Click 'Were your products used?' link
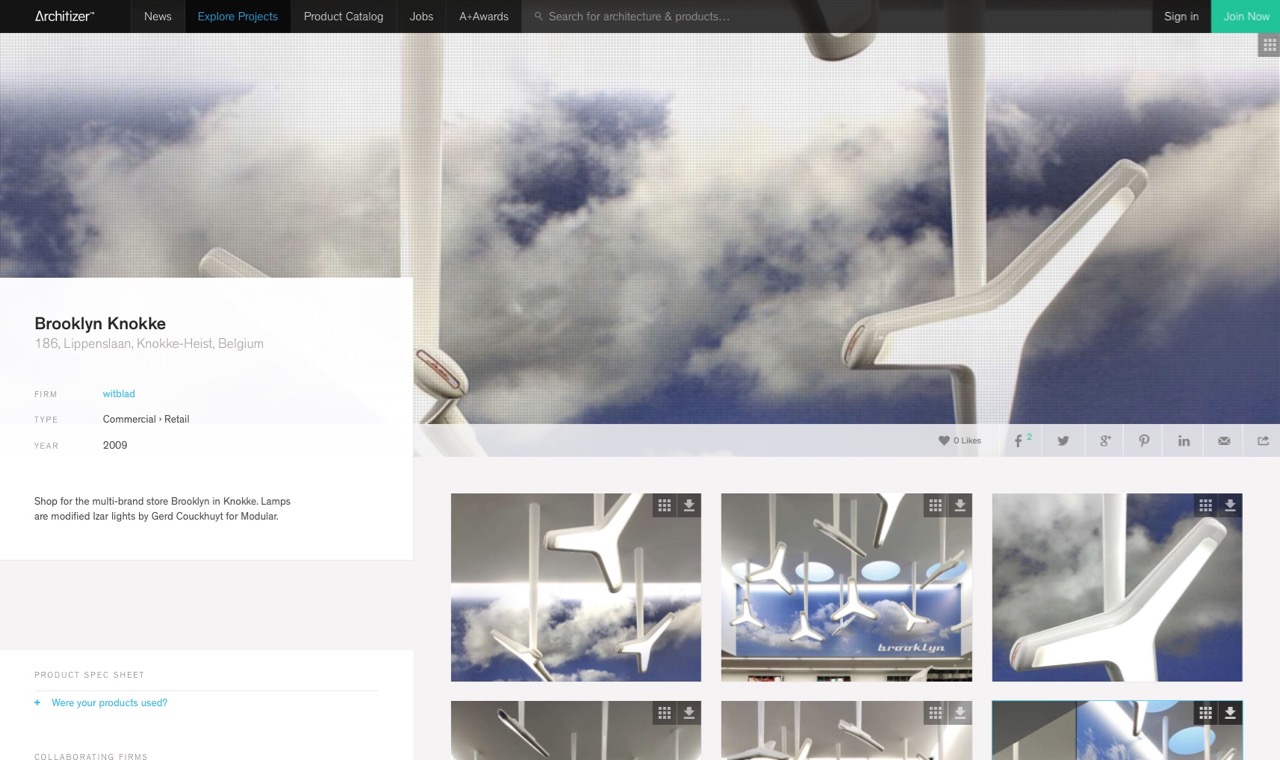 (109, 703)
